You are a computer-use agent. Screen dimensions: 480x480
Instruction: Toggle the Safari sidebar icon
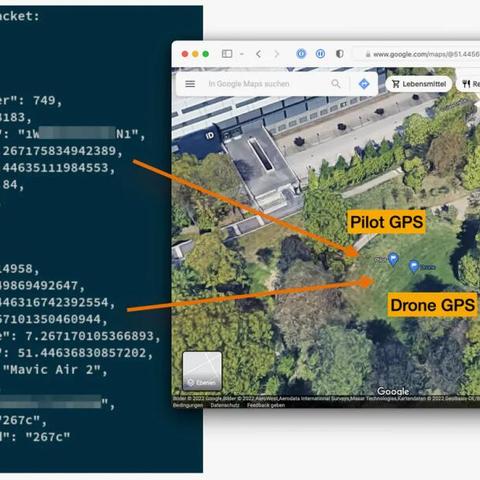coord(227,54)
